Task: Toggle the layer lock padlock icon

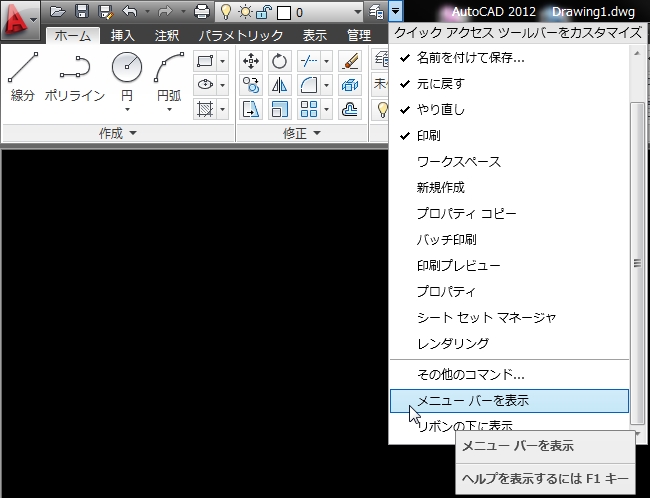Action: (263, 12)
